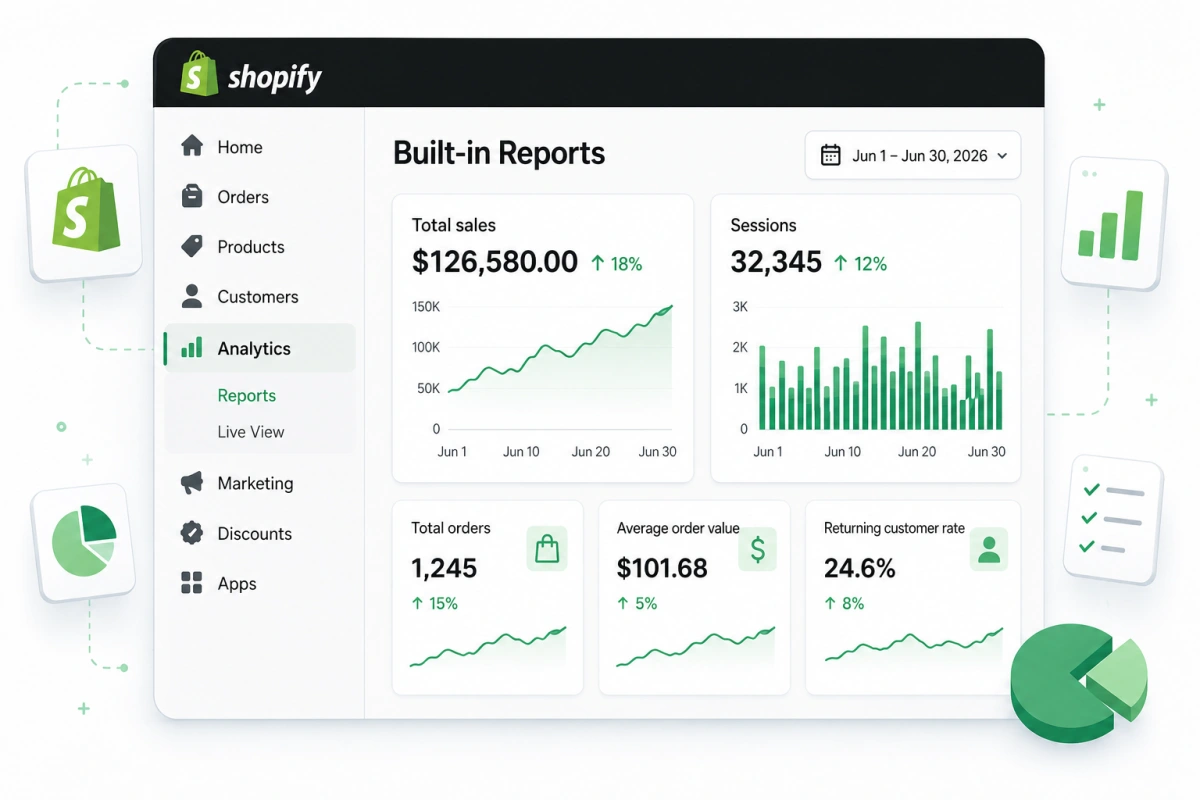Click the Orders box icon
Viewport: 1200px width, 800px height.
pos(192,196)
